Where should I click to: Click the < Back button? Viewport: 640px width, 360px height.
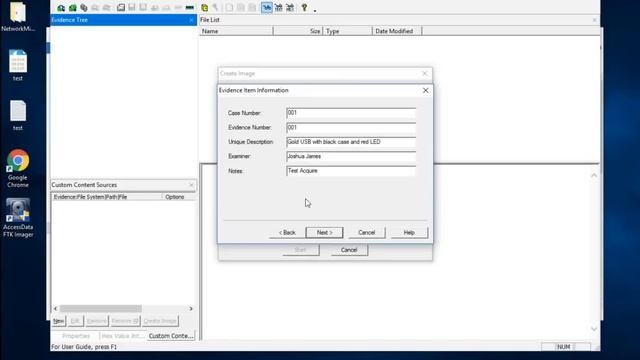tap(287, 232)
